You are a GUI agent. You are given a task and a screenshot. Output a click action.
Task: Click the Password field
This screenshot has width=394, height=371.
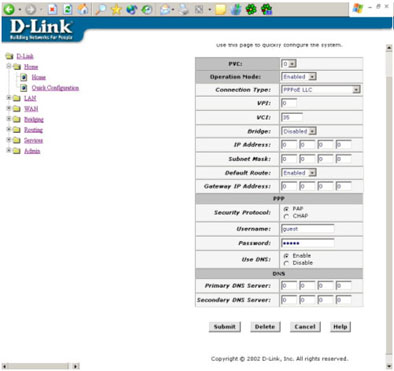click(307, 243)
